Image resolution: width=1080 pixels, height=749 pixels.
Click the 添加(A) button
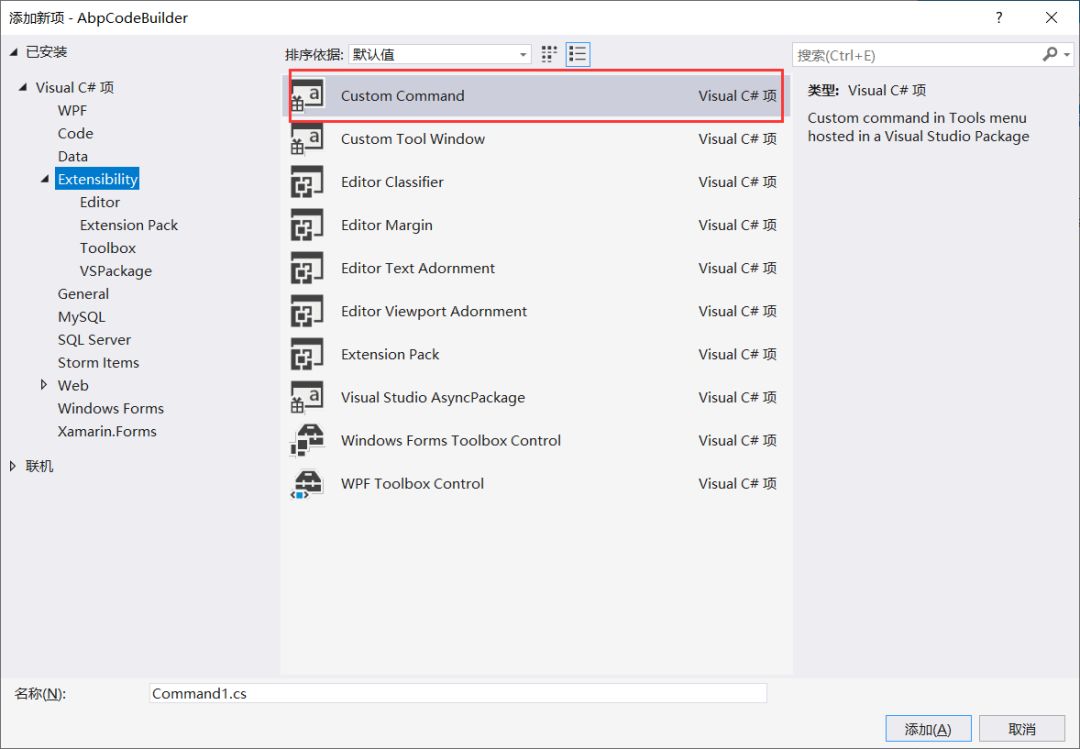tap(928, 729)
